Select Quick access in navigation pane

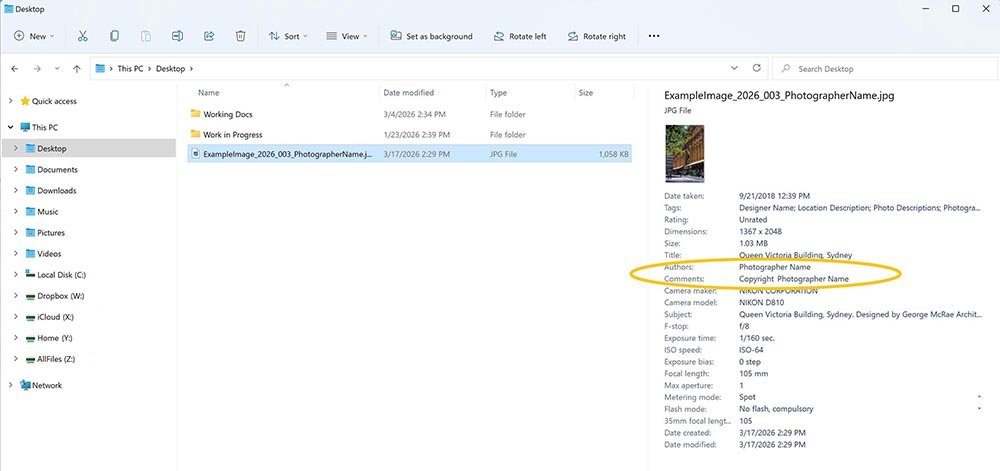tap(54, 101)
